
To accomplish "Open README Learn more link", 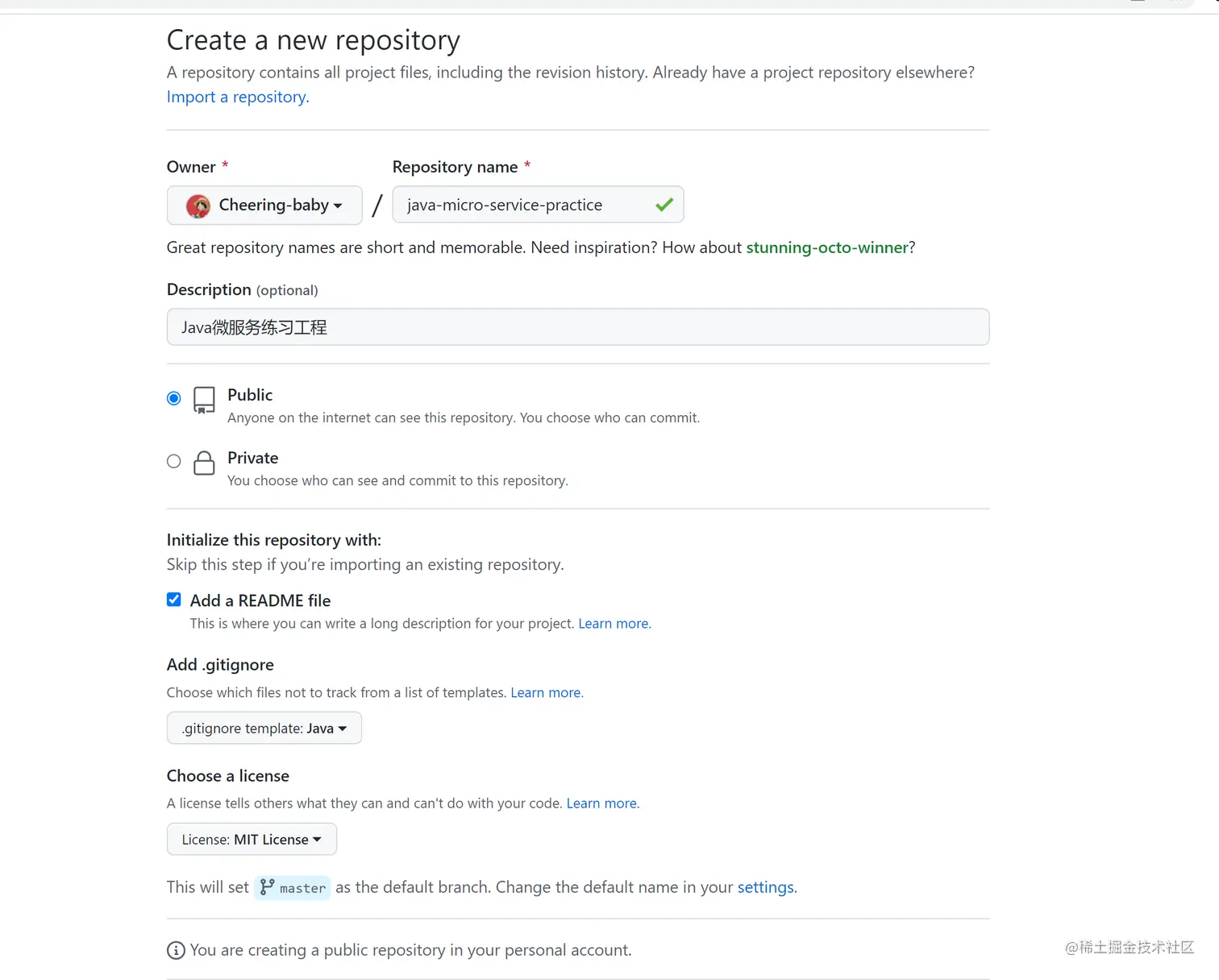I will 614,624.
